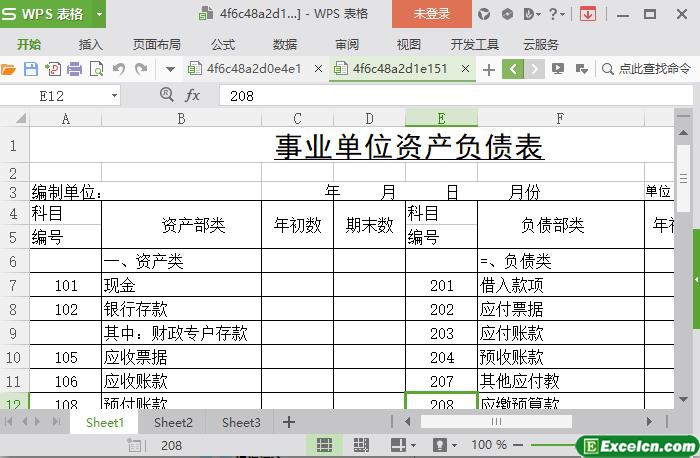700x458 pixels.
Task: Go to next document tab arrow
Action: [534, 69]
